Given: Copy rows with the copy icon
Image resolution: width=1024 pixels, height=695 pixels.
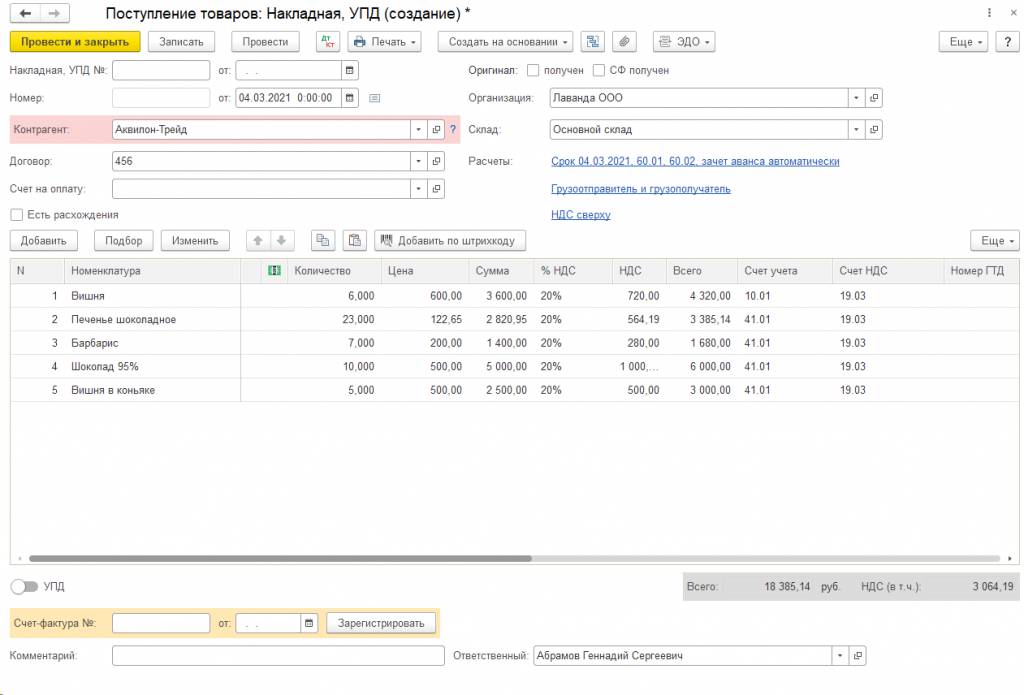Looking at the screenshot, I should click(x=323, y=241).
